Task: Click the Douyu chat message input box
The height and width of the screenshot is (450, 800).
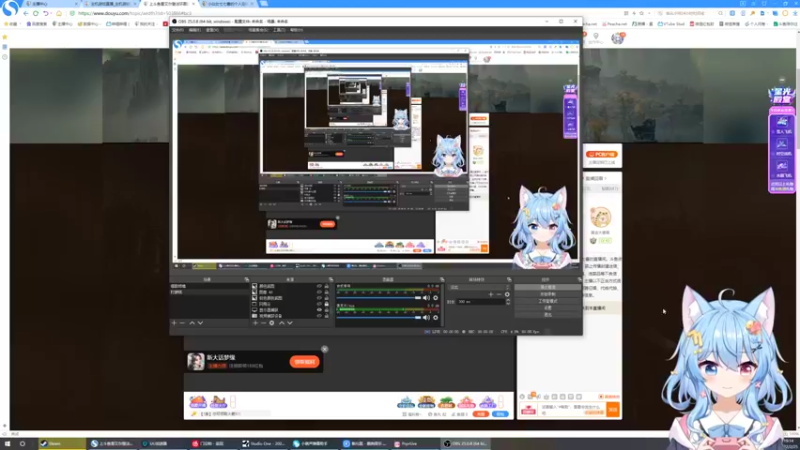Action: pos(571,410)
